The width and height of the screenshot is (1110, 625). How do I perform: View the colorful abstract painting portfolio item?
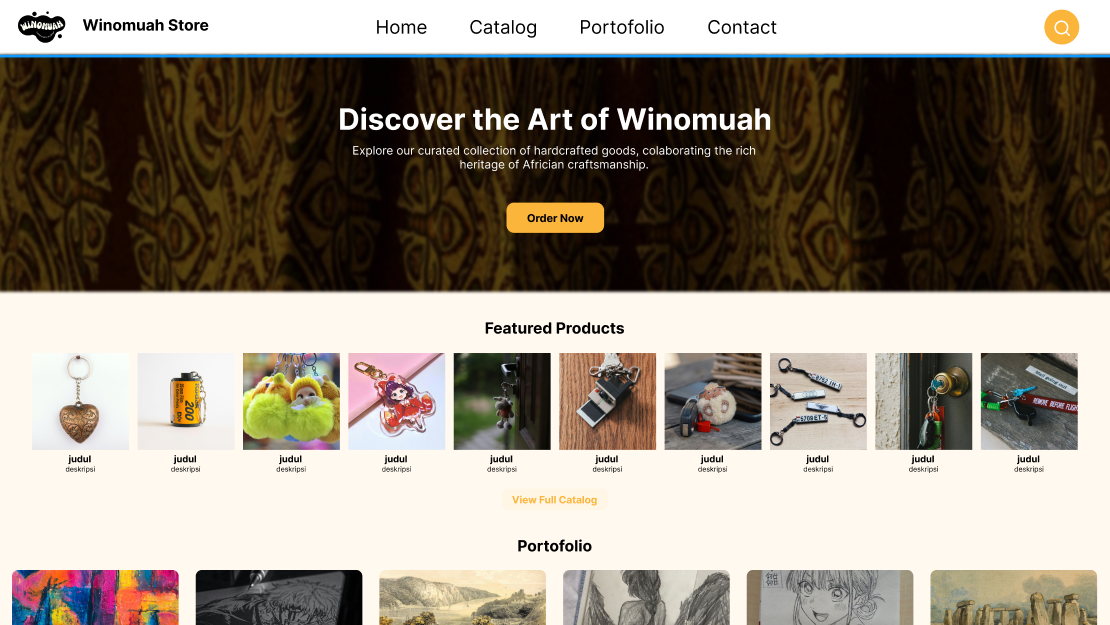click(x=96, y=597)
